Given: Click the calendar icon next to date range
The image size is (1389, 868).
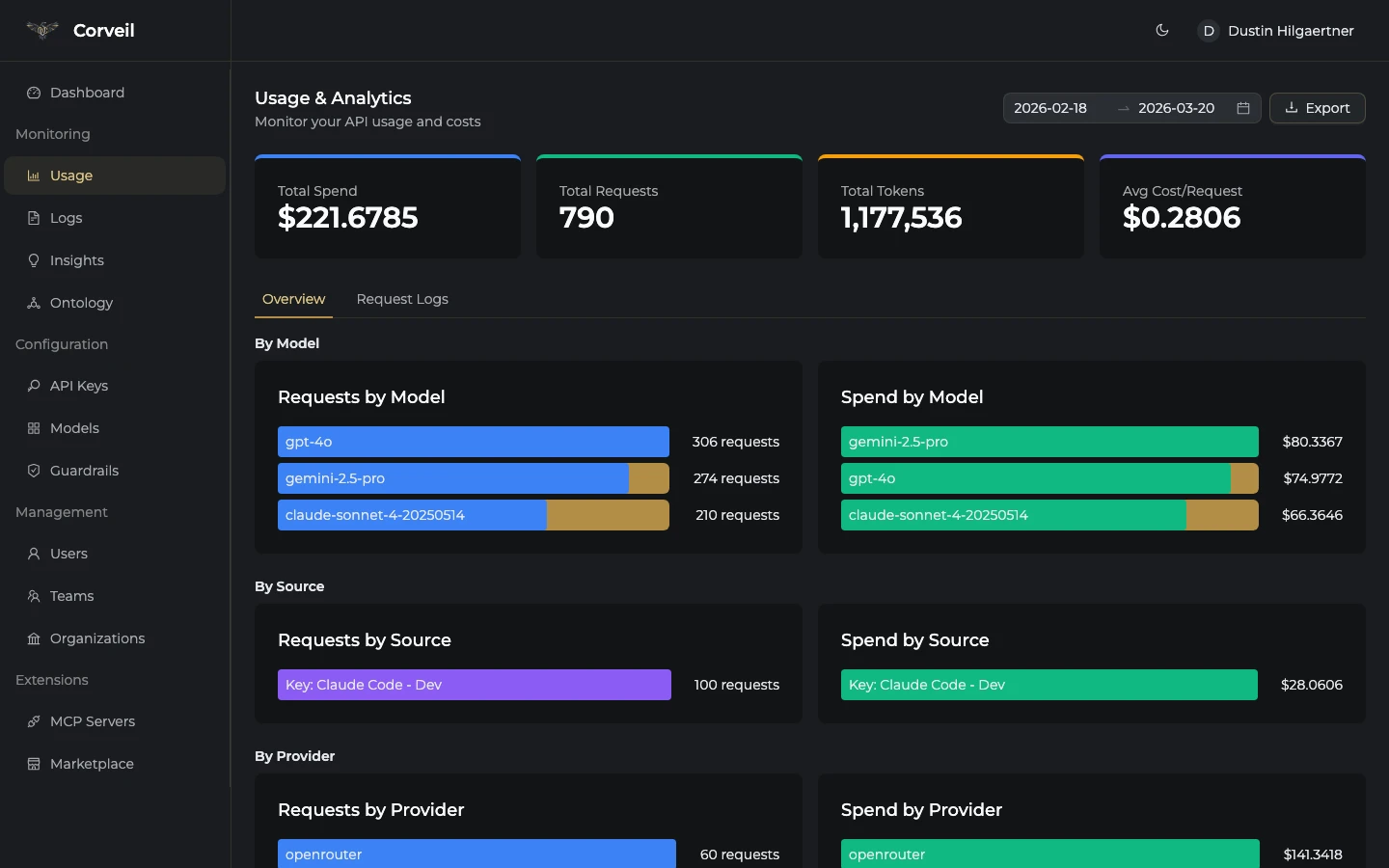Looking at the screenshot, I should (1243, 108).
